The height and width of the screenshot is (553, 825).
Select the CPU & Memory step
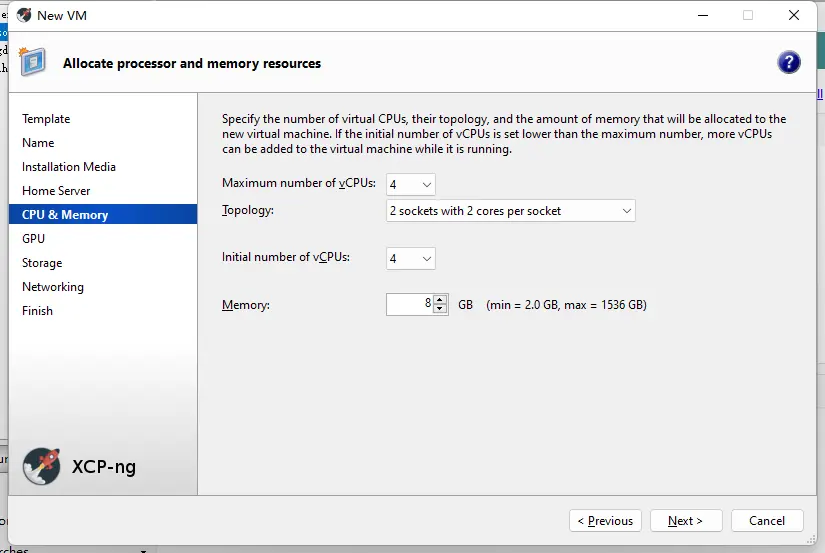[x=103, y=214]
